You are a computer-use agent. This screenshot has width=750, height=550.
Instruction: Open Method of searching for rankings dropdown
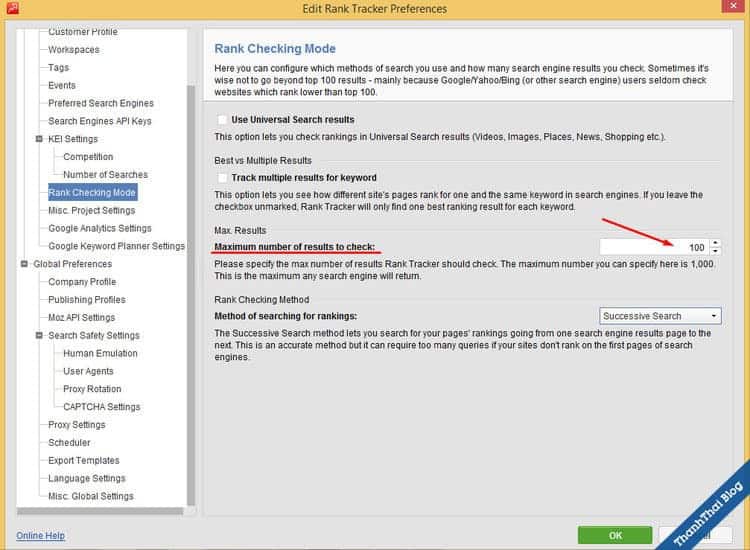tap(660, 316)
